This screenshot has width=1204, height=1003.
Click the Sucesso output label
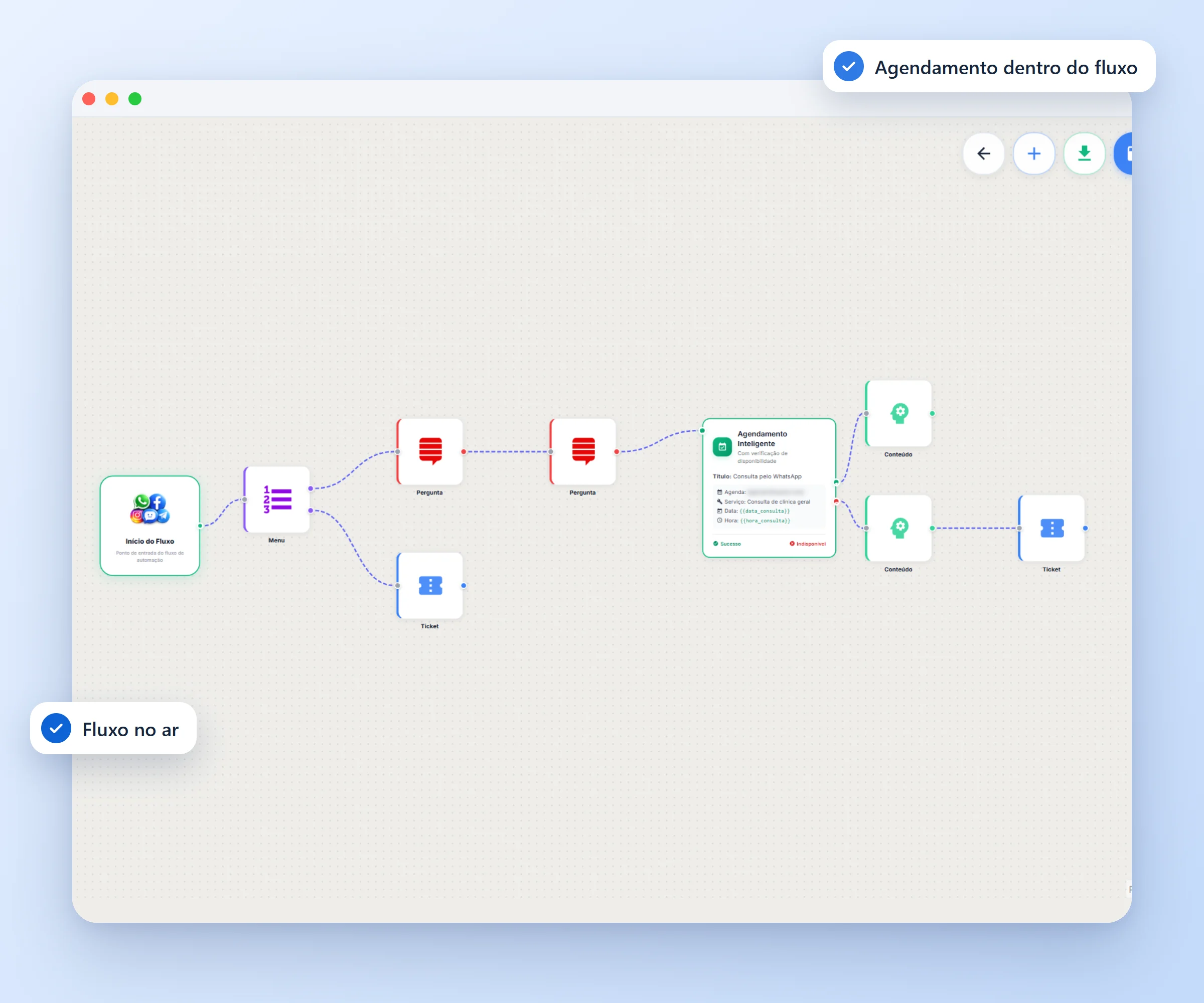(727, 543)
